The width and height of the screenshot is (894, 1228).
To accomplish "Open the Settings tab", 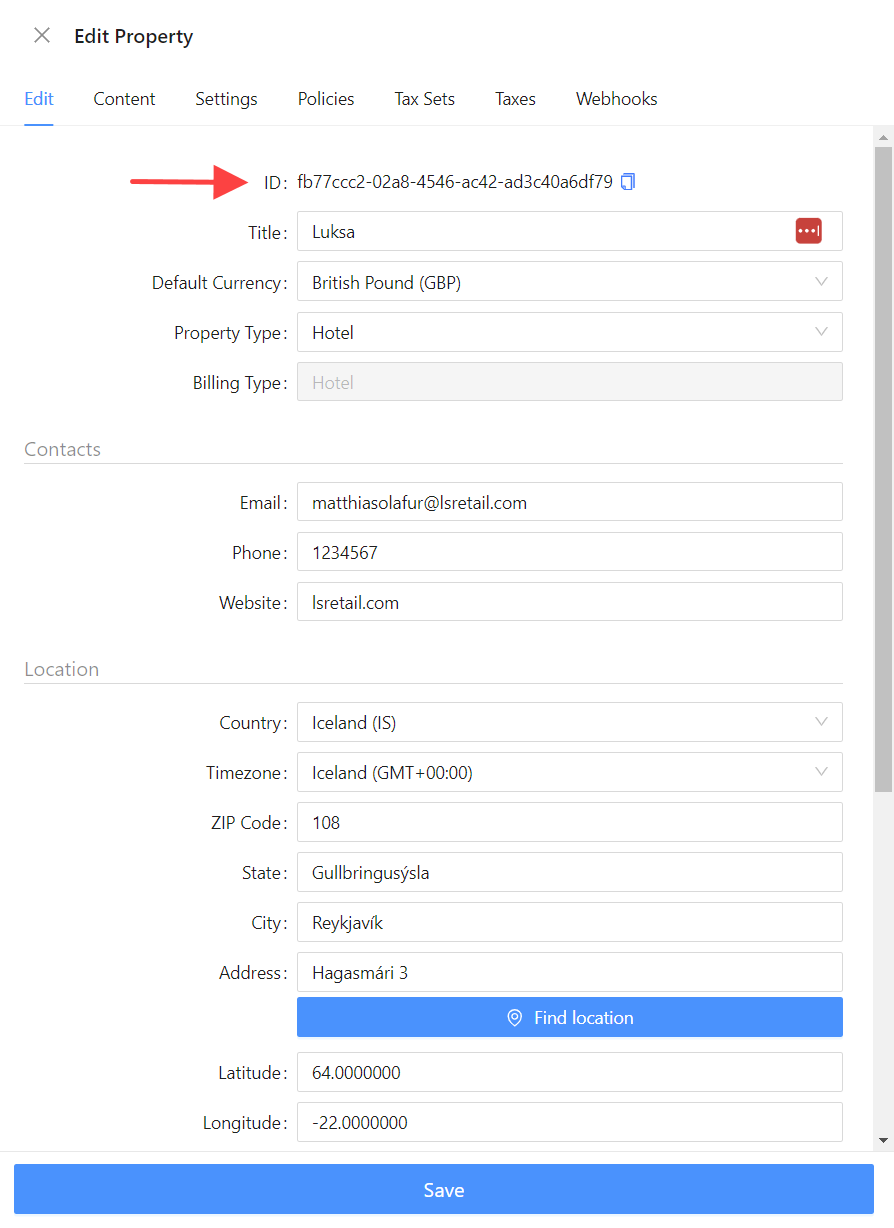I will [x=226, y=99].
